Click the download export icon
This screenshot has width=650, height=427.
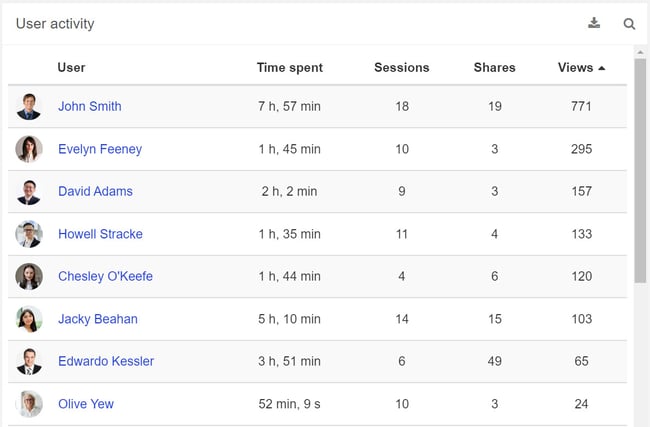tap(594, 23)
